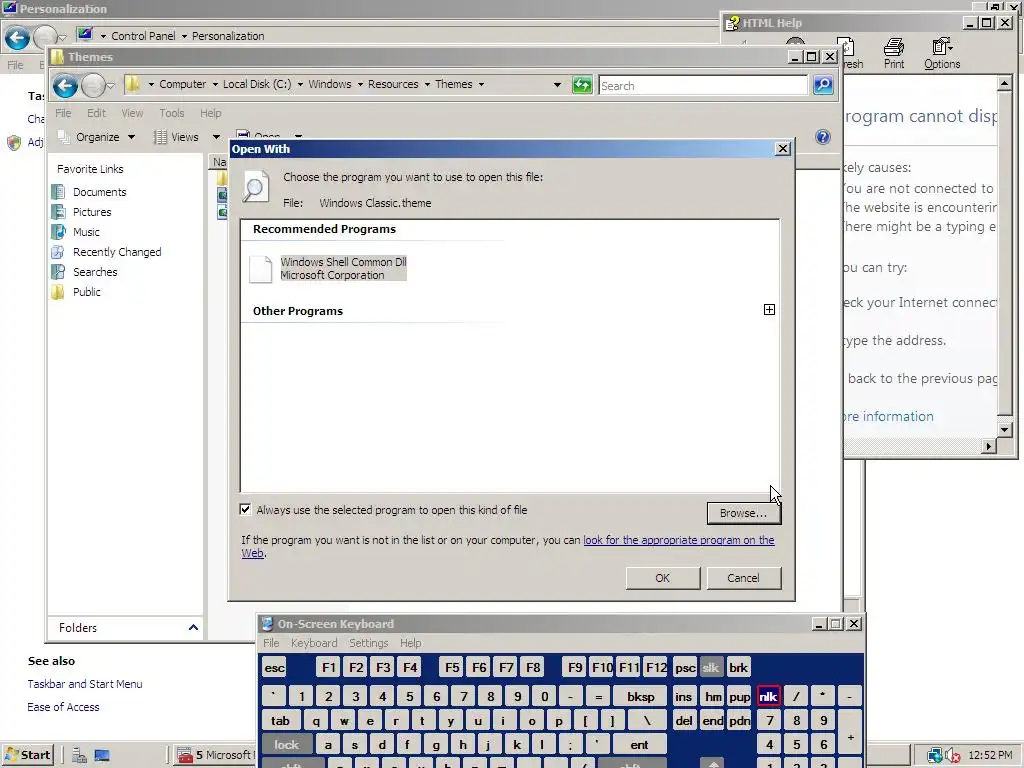Open Recently Changed favorite link

[117, 252]
